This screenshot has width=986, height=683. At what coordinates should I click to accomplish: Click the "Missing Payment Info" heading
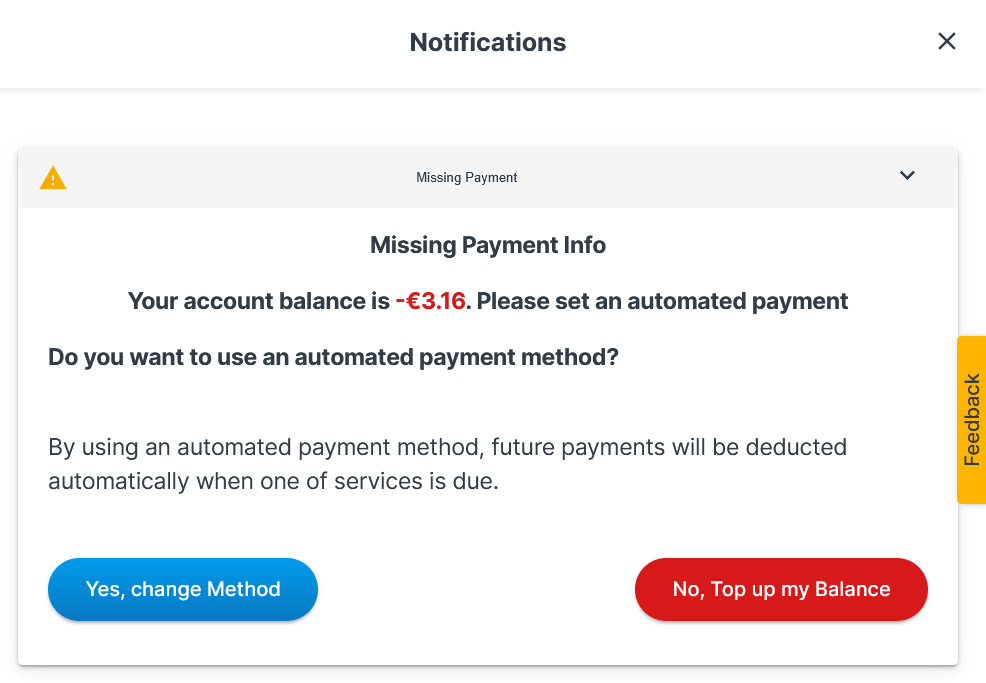click(x=488, y=245)
